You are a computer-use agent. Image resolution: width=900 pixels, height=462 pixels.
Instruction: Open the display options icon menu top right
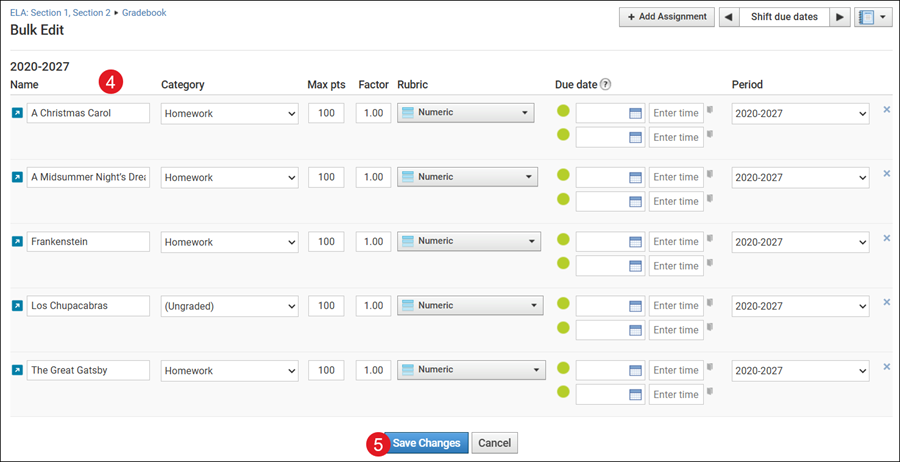click(x=873, y=17)
